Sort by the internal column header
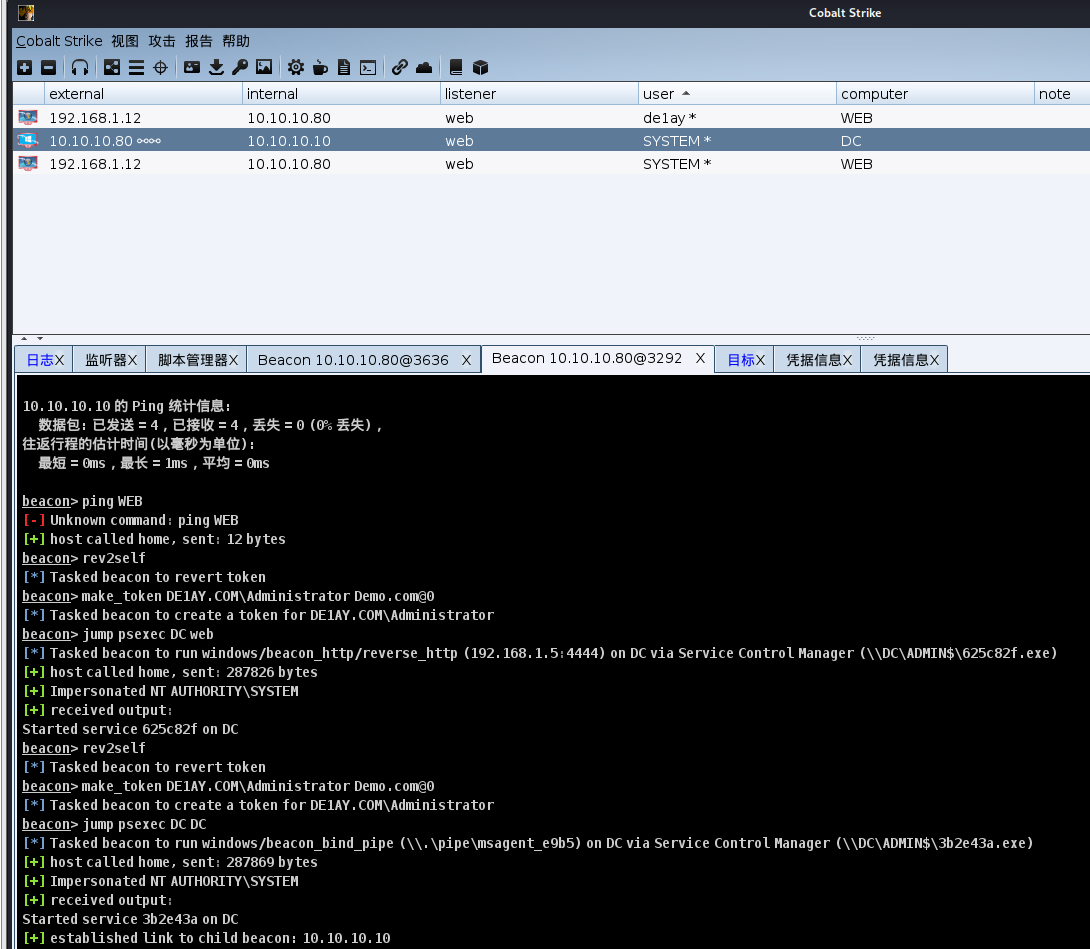This screenshot has height=949, width=1090. [341, 94]
